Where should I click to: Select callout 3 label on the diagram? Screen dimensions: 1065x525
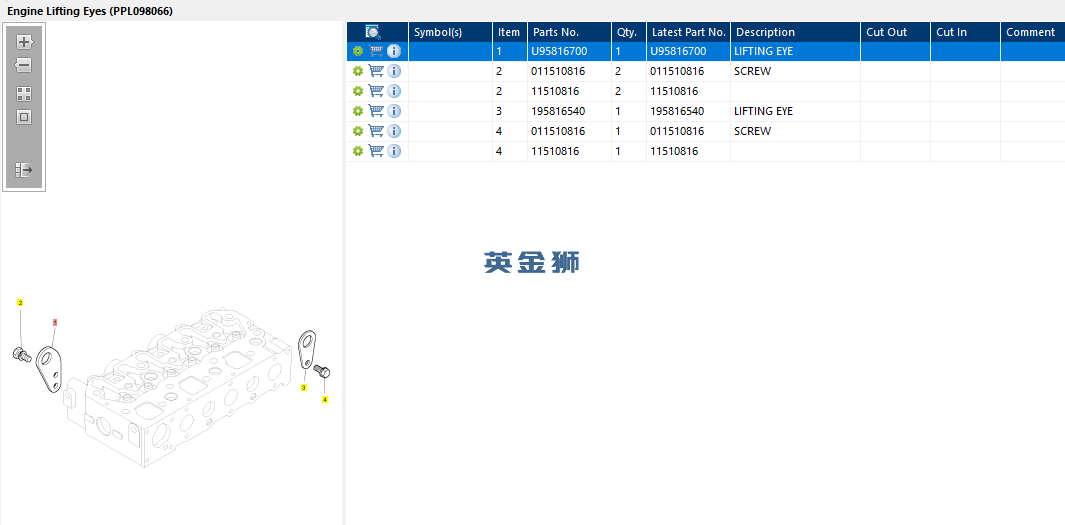coord(304,387)
